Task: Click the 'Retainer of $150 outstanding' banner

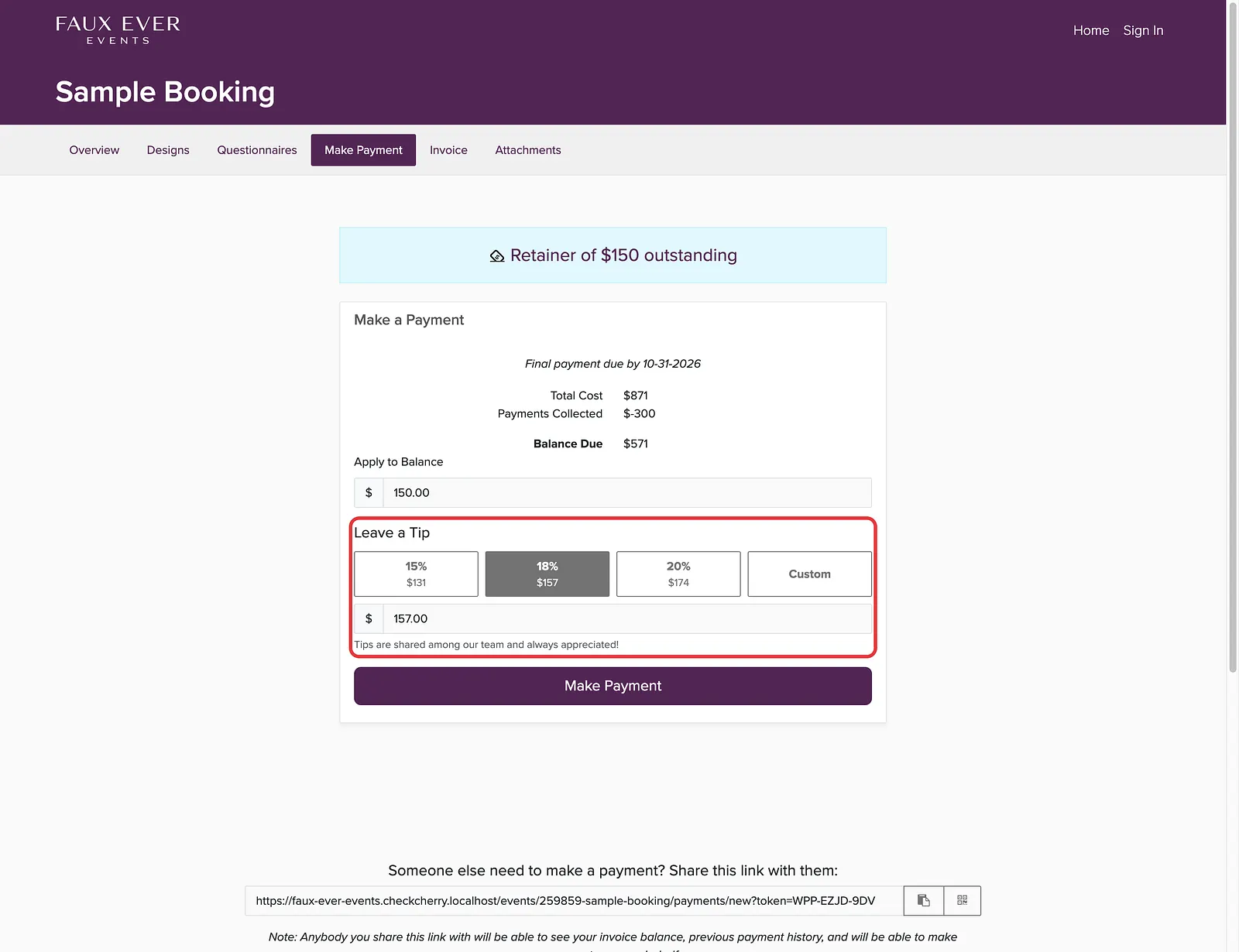Action: [x=613, y=255]
